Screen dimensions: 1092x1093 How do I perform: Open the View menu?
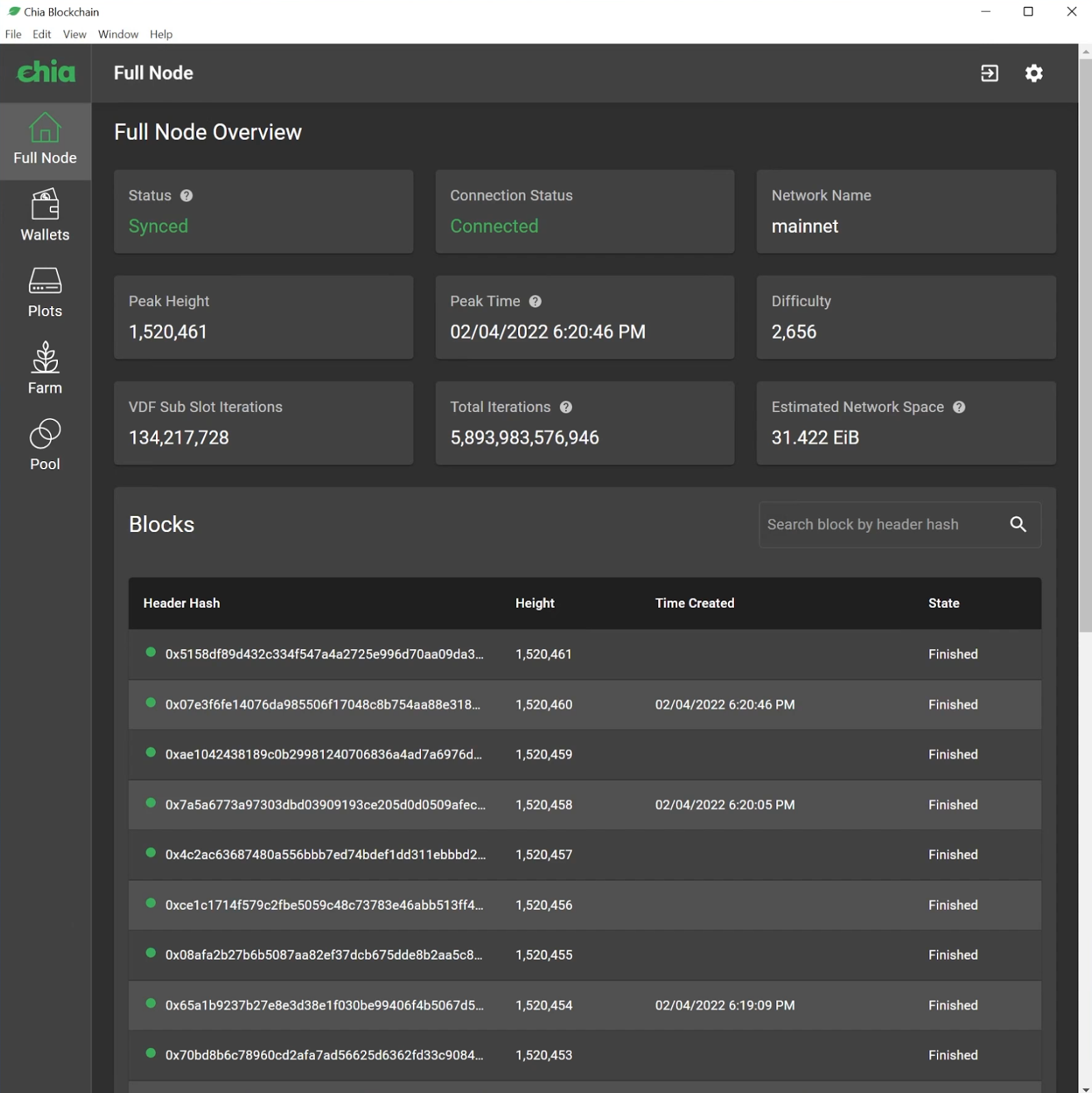coord(74,34)
